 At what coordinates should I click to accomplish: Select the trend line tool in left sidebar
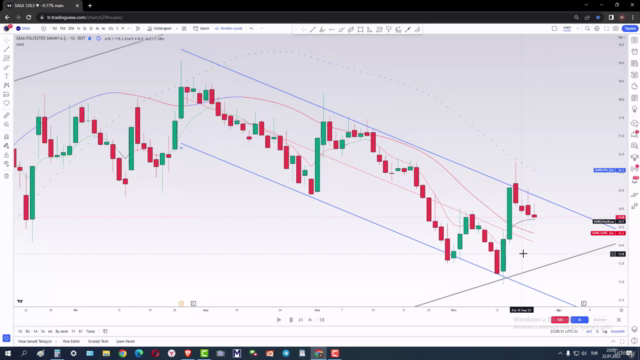(7, 49)
